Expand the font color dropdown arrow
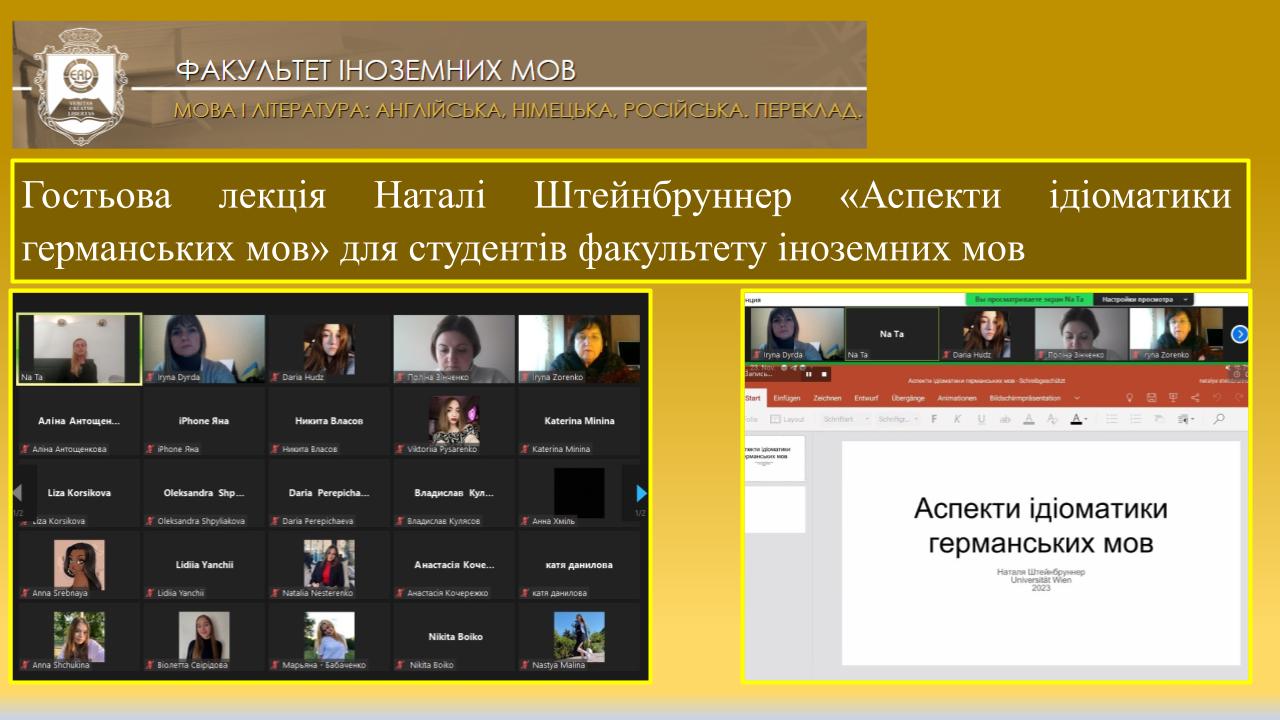 (x=1086, y=419)
